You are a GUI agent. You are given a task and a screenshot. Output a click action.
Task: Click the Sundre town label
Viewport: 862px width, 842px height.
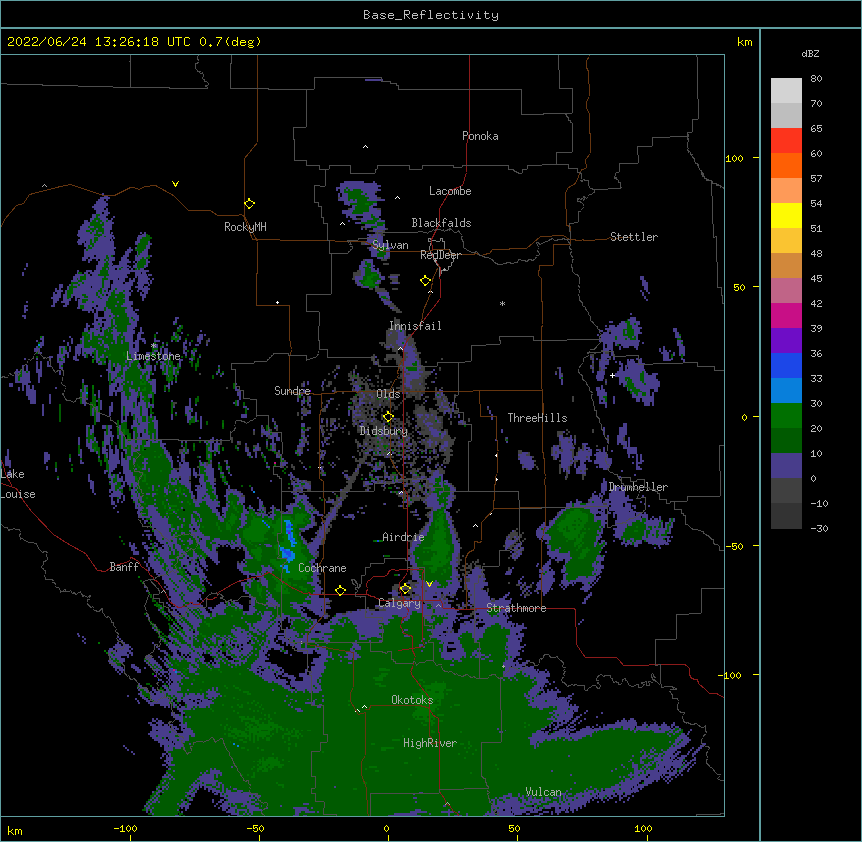[292, 391]
